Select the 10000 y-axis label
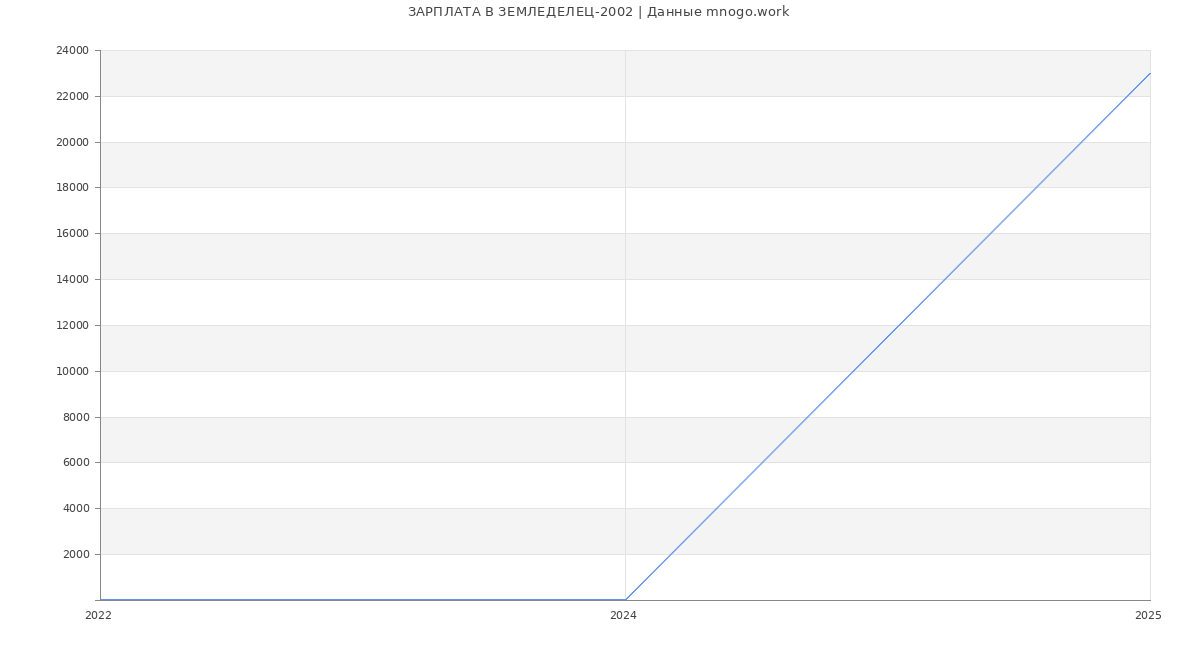 pyautogui.click(x=72, y=372)
